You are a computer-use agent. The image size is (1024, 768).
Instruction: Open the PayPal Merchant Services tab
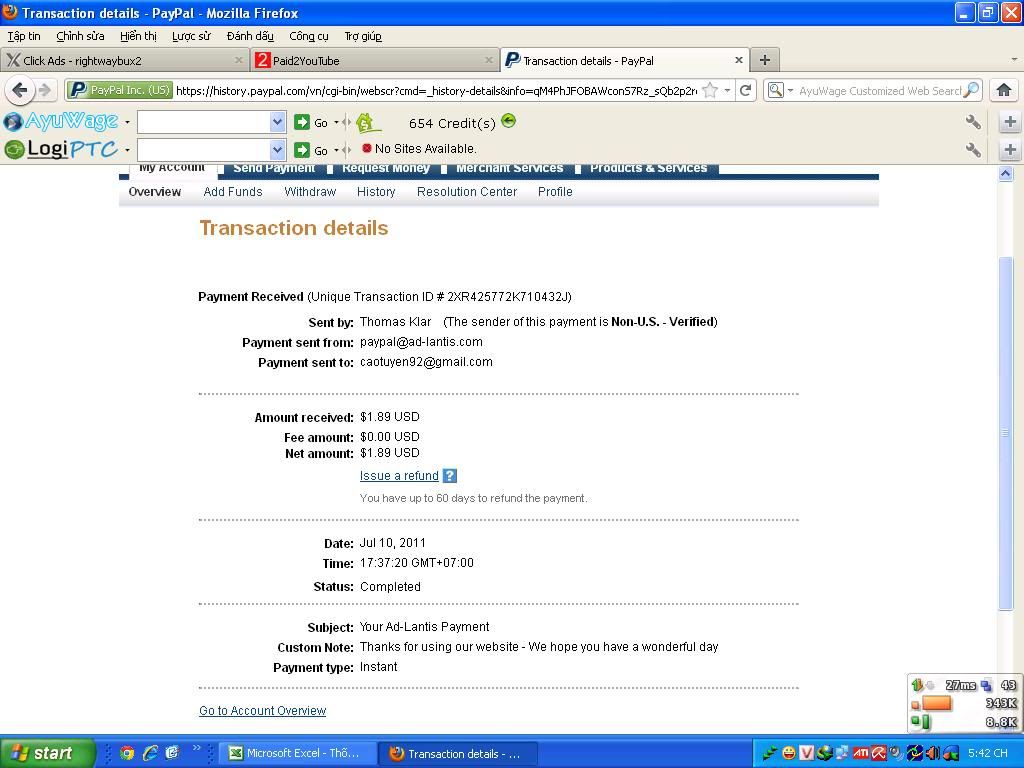pos(509,168)
